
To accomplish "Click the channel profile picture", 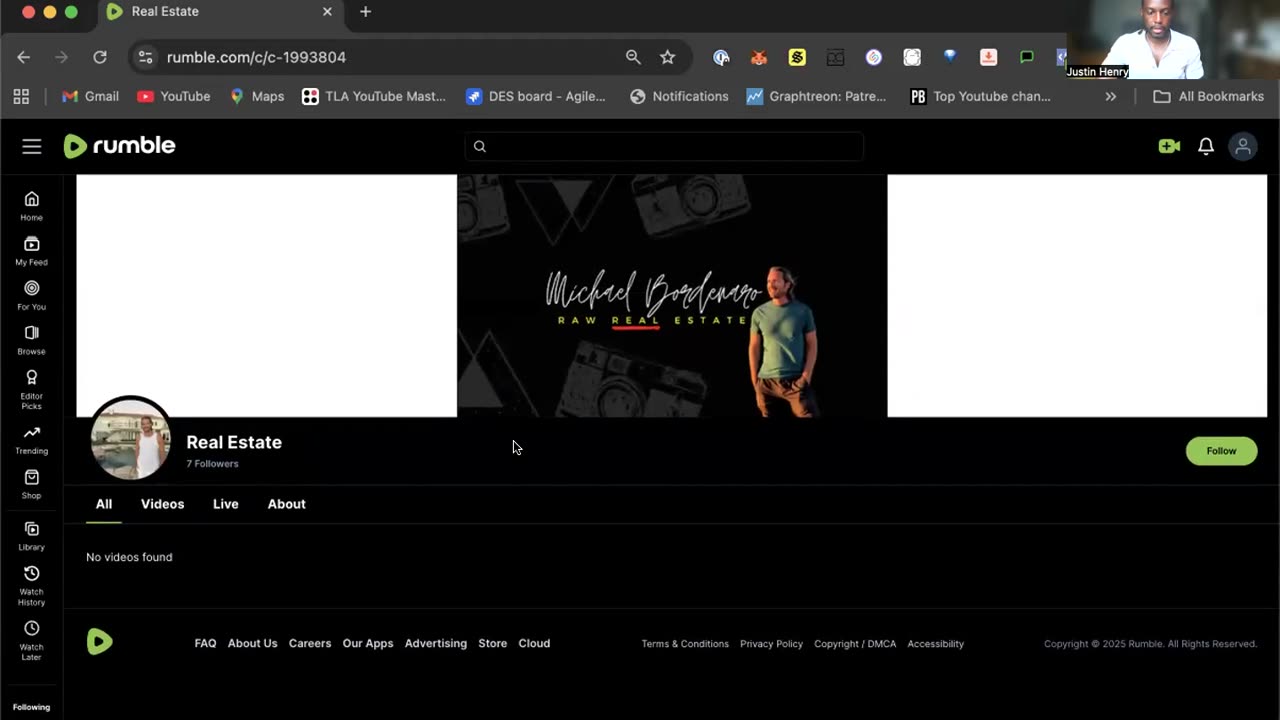I will (x=131, y=438).
